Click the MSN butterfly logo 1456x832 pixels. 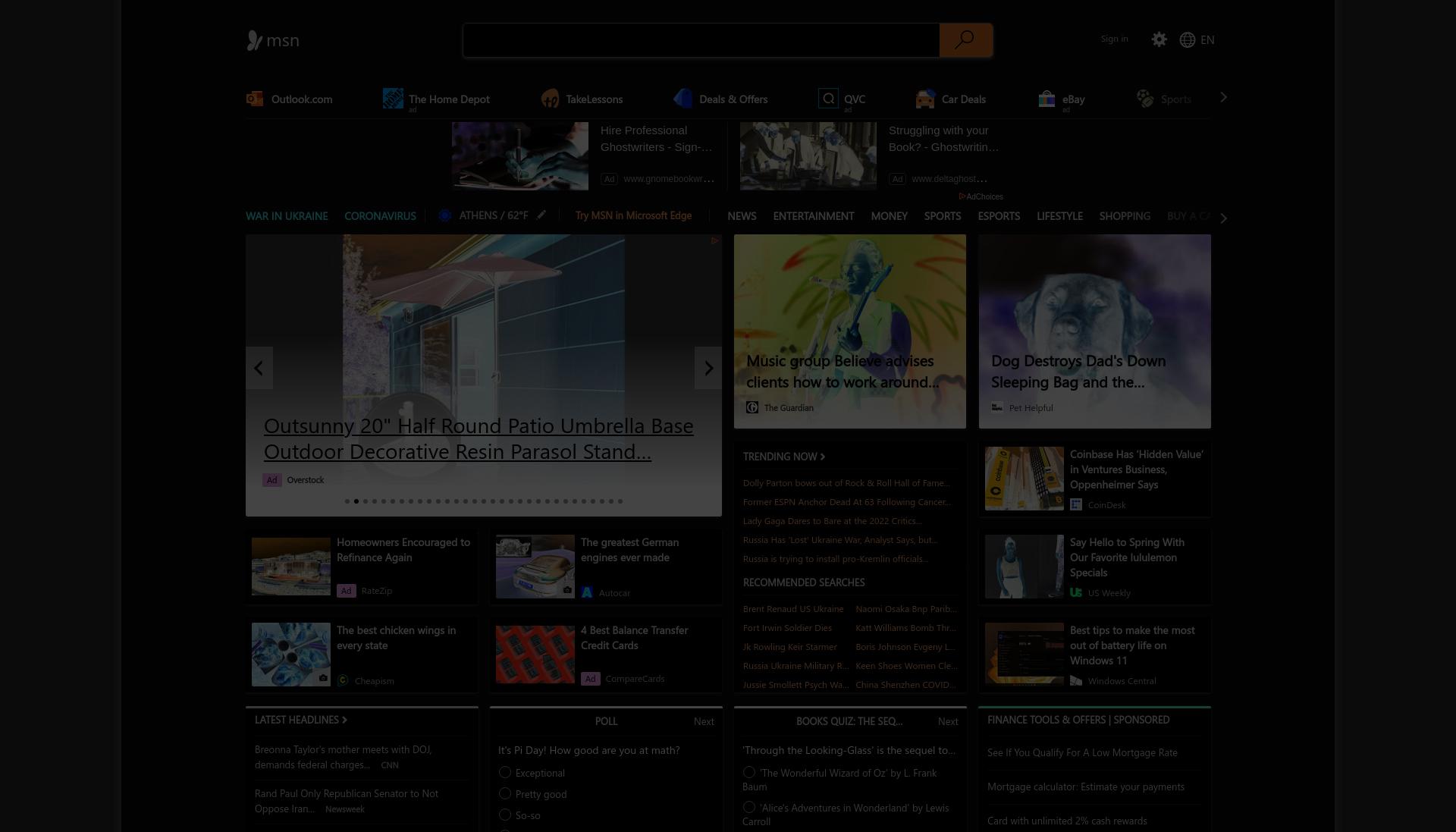272,40
